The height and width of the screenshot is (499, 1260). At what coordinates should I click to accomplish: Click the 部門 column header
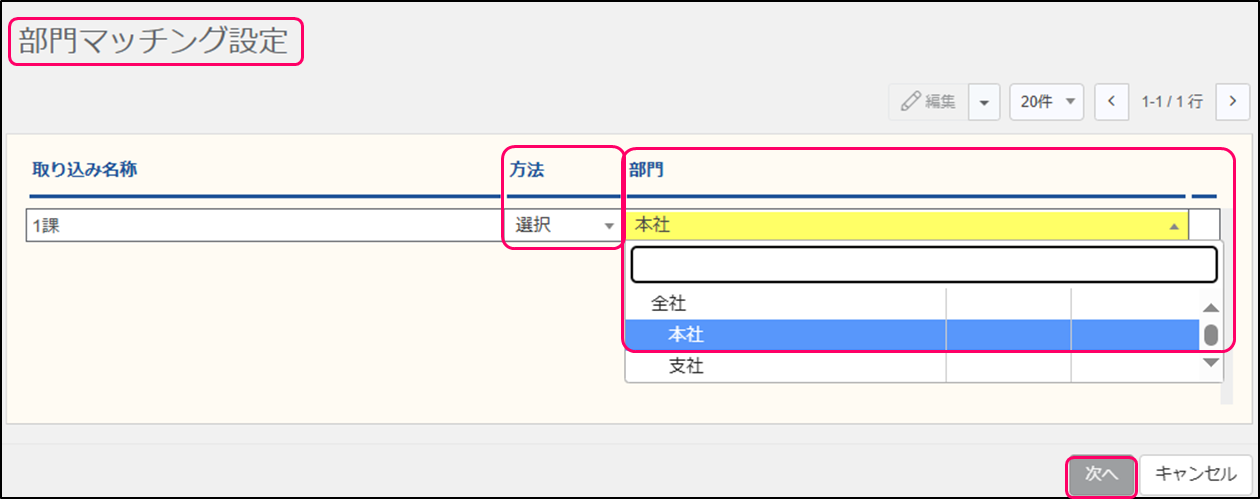(646, 170)
